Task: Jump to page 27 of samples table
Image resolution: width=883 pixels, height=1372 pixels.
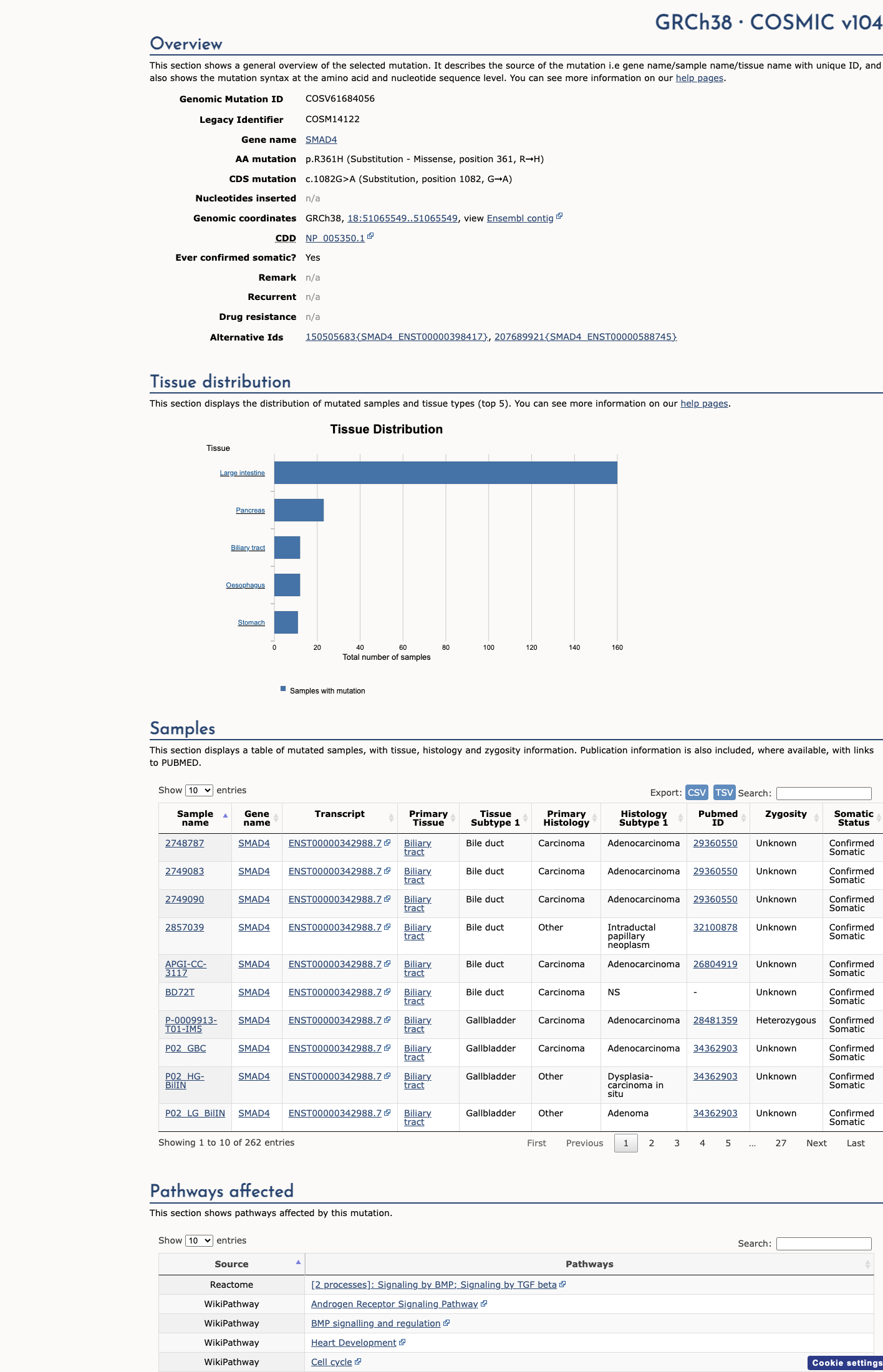Action: [x=781, y=1143]
